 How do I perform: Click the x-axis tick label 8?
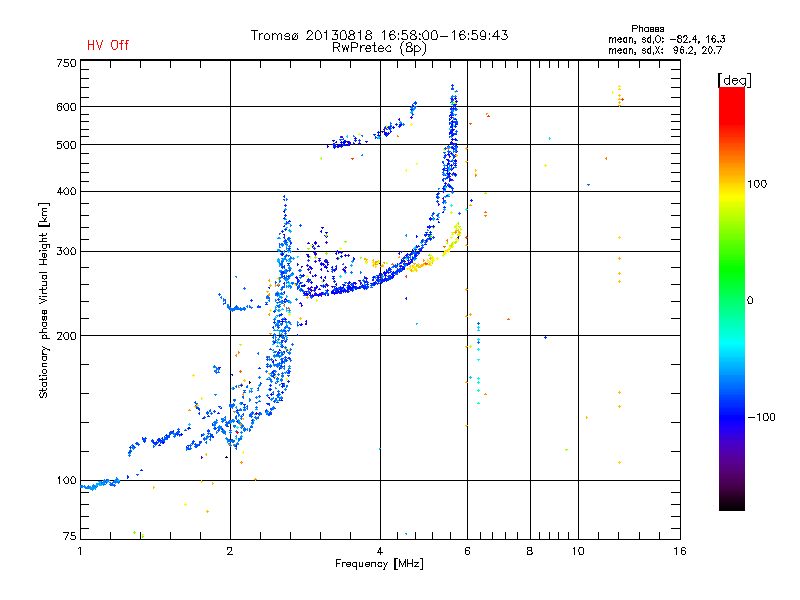point(530,551)
